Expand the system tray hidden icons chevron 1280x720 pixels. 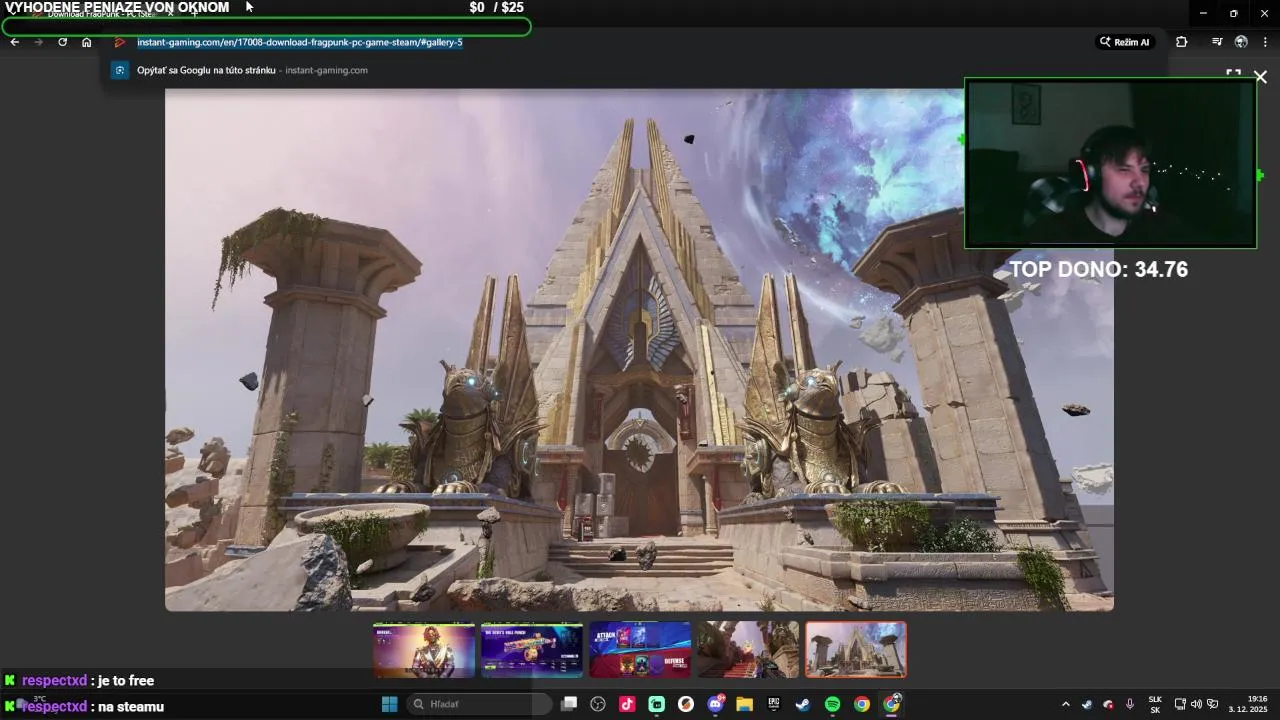point(1065,704)
